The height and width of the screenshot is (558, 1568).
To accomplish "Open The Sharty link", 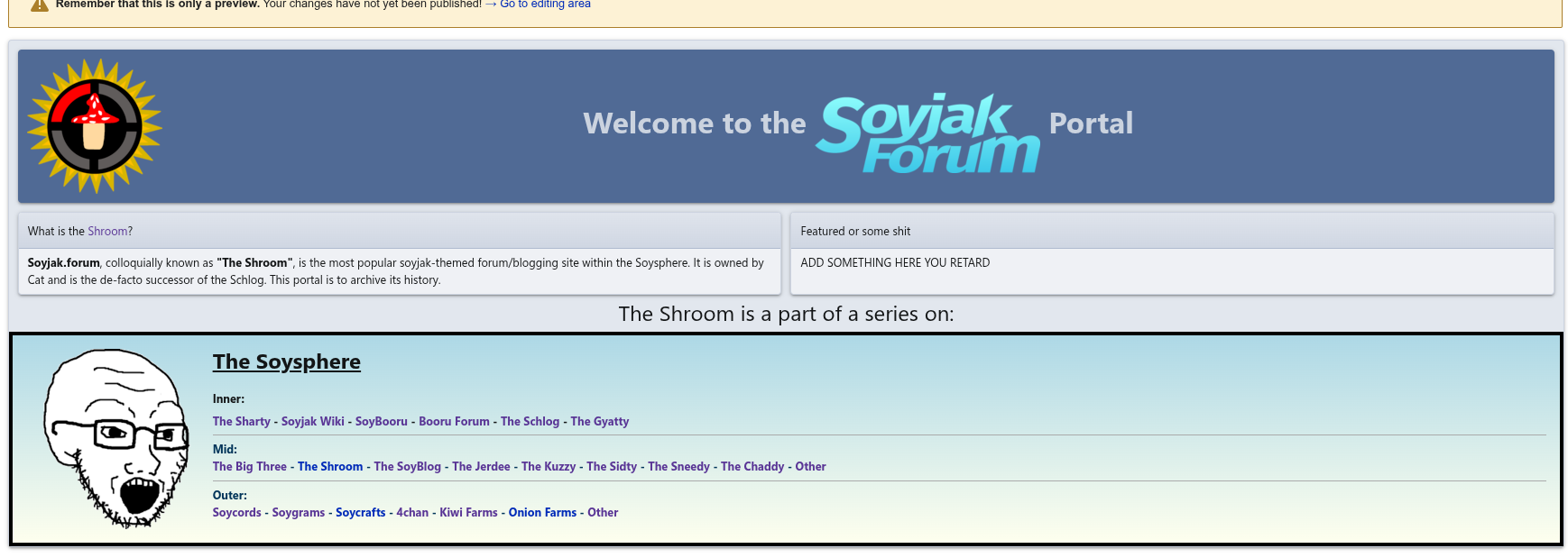I will (242, 421).
